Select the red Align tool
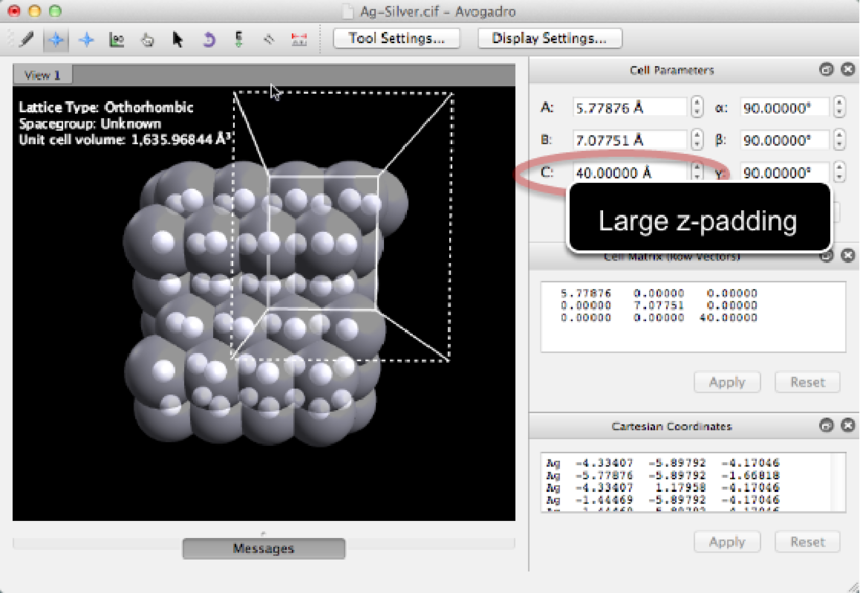The image size is (860, 593). click(298, 40)
